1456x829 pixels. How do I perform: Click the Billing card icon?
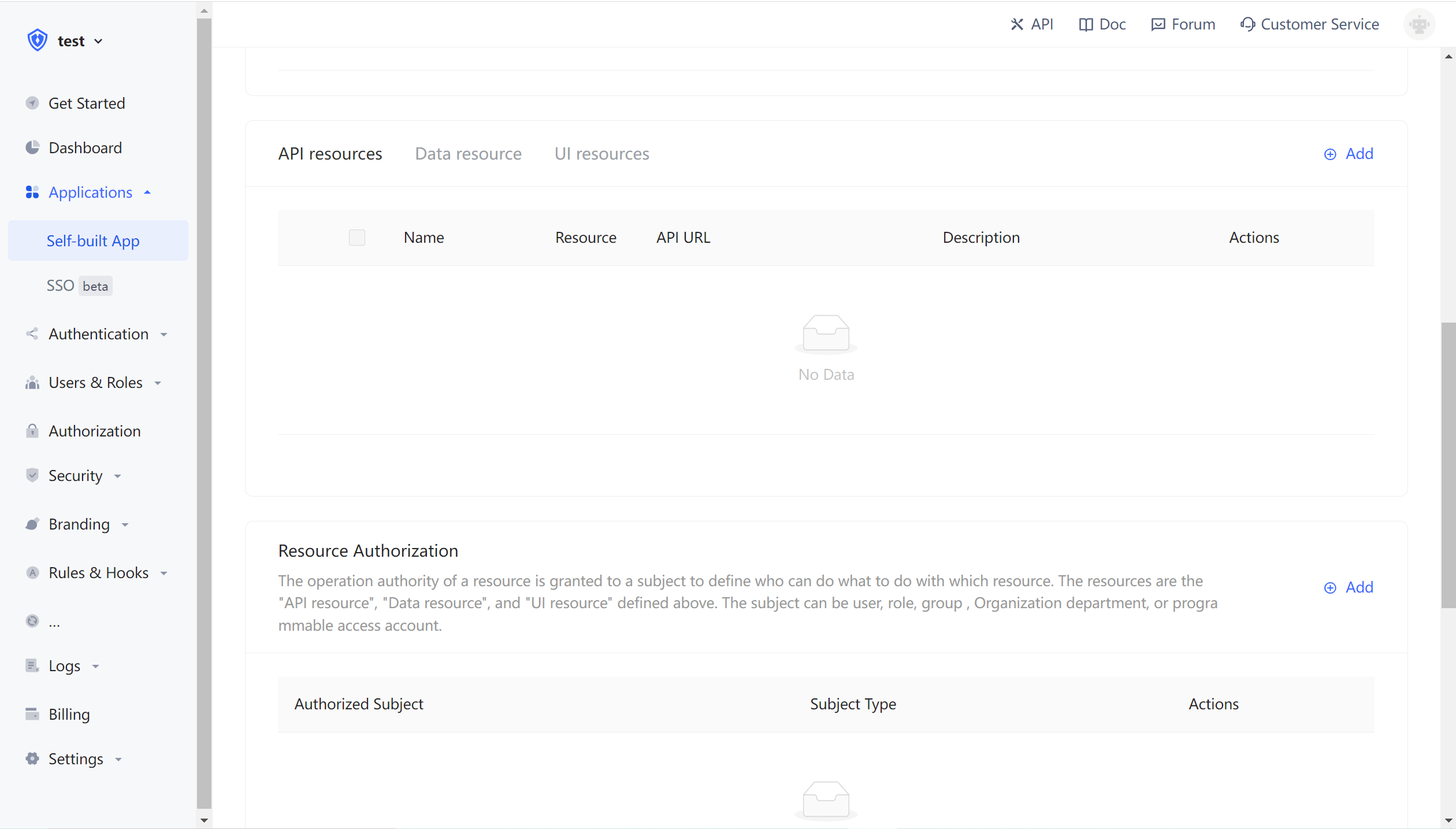coord(32,714)
